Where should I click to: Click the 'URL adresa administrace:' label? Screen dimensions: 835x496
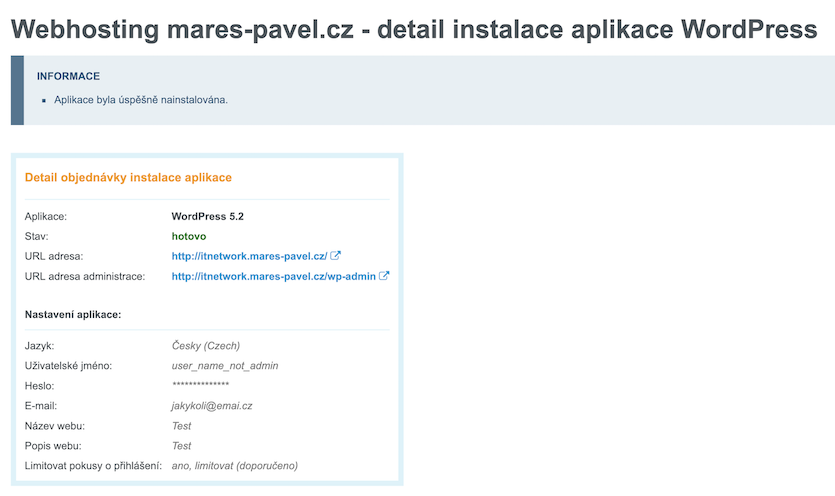pos(85,276)
